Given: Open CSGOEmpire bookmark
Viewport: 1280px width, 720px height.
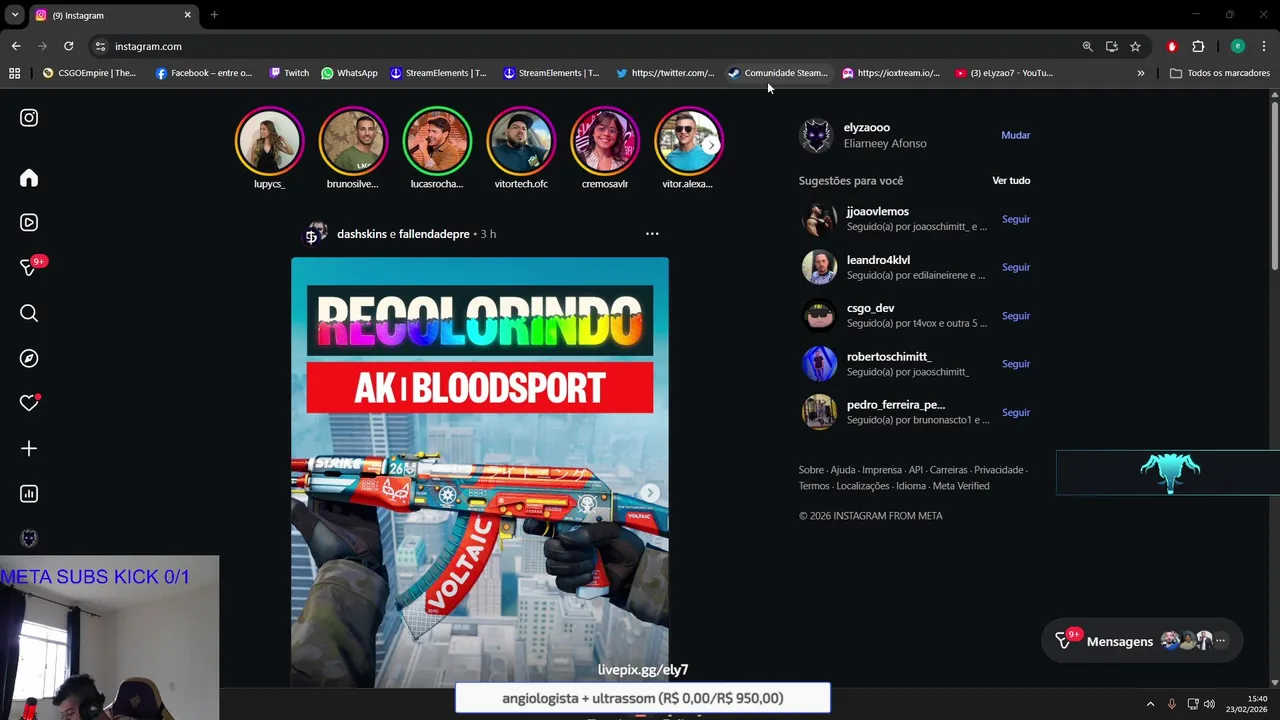Looking at the screenshot, I should tap(89, 73).
